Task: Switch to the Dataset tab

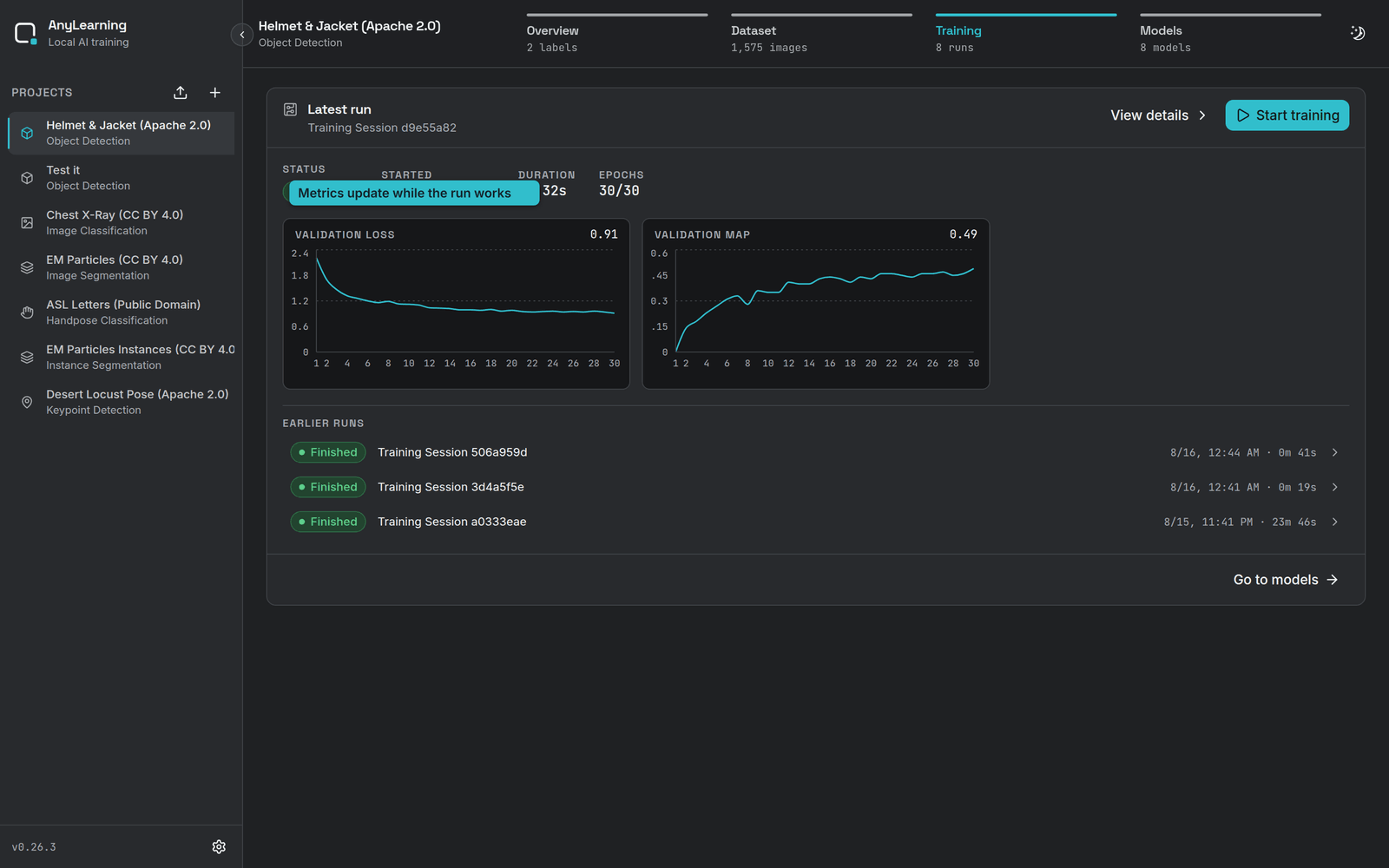Action: (x=821, y=35)
